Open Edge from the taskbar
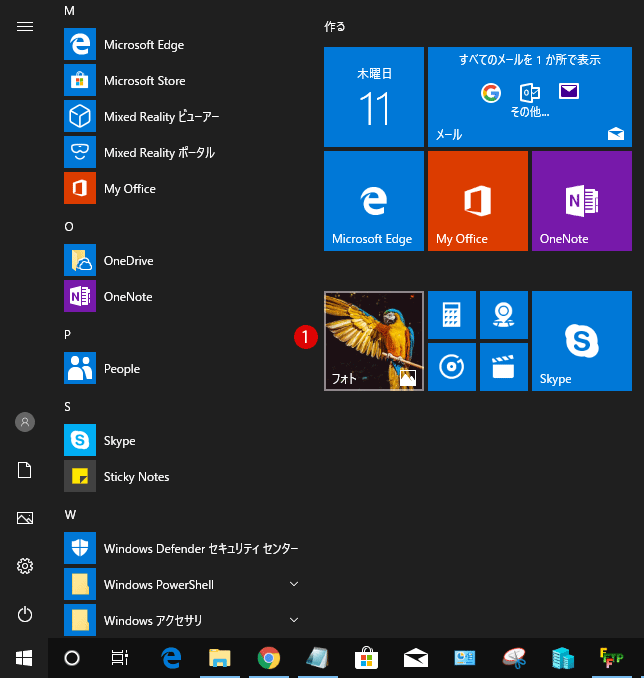This screenshot has height=678, width=644. point(171,658)
